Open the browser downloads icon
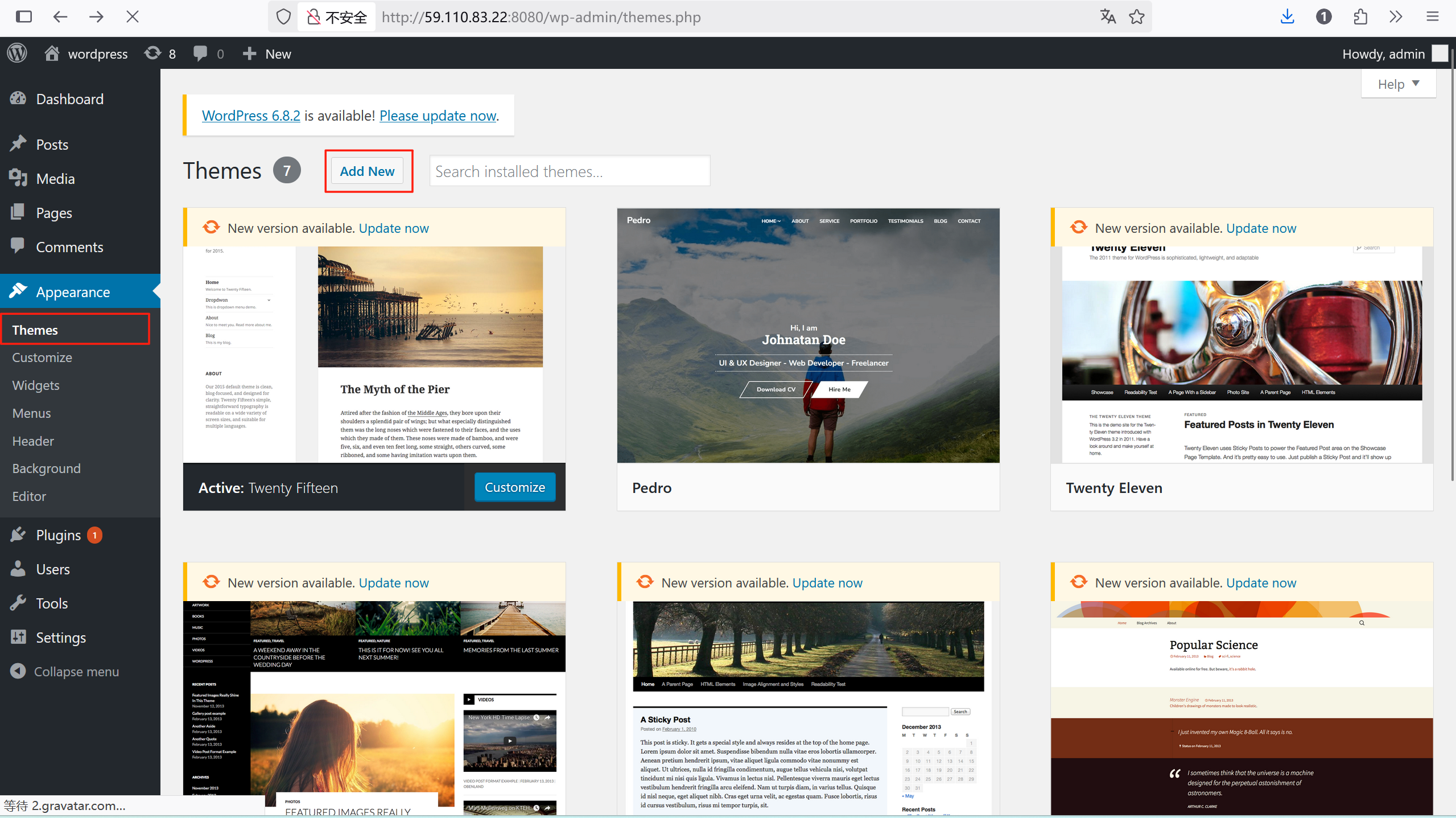Screen dimensions: 1456x818 pos(1287,17)
